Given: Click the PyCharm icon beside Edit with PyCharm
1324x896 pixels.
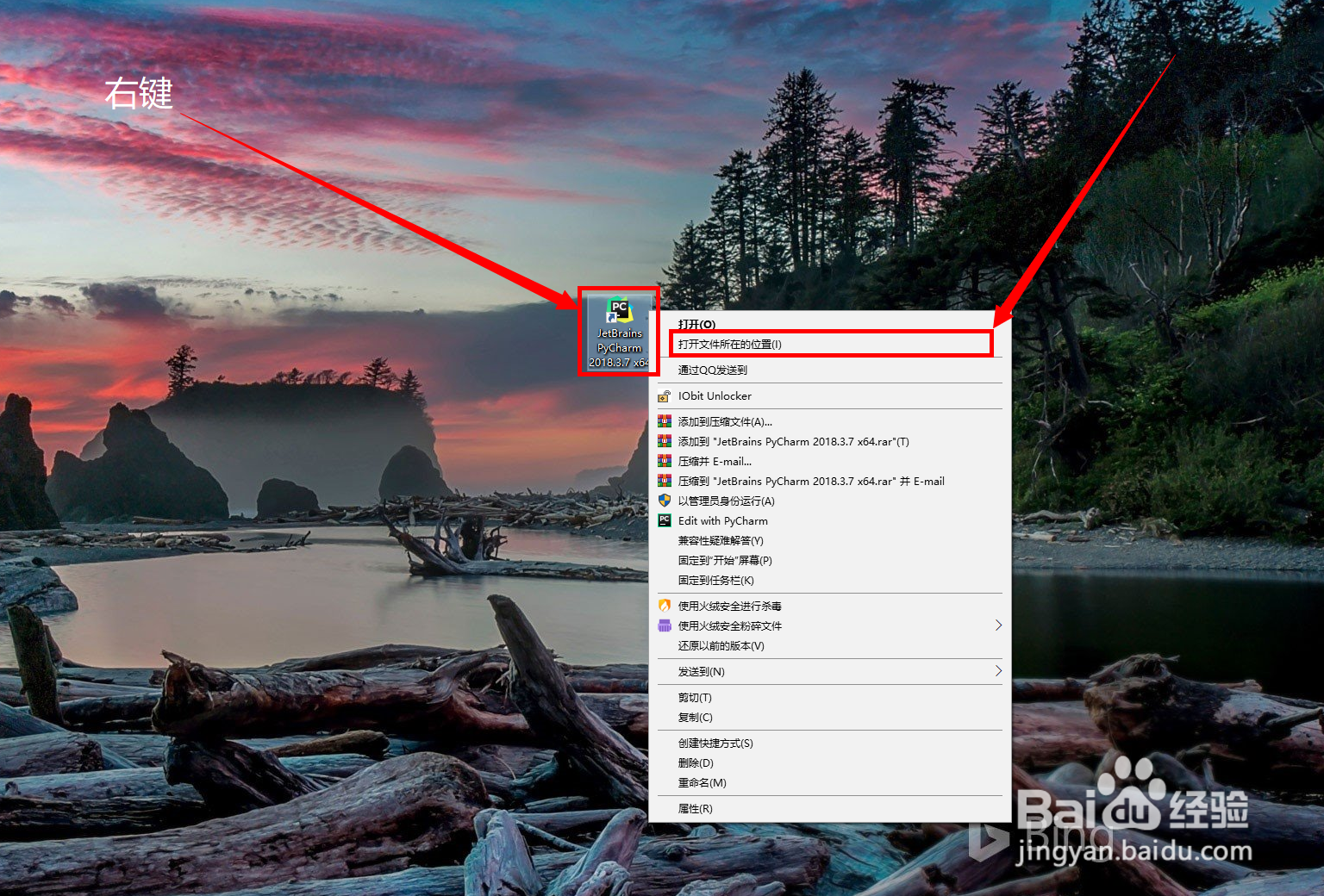Looking at the screenshot, I should 664,520.
